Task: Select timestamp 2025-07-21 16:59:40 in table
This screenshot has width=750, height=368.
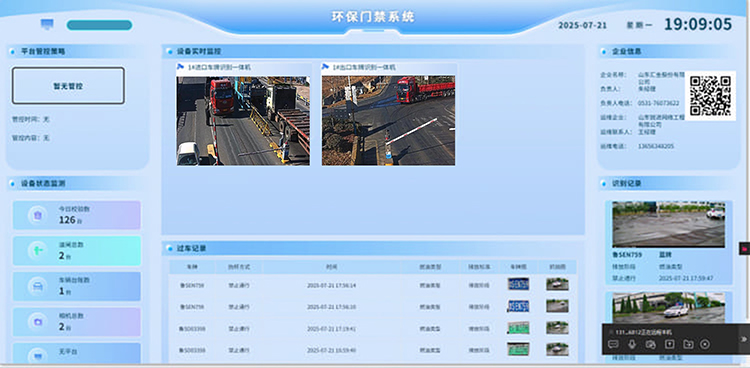Action: click(331, 350)
